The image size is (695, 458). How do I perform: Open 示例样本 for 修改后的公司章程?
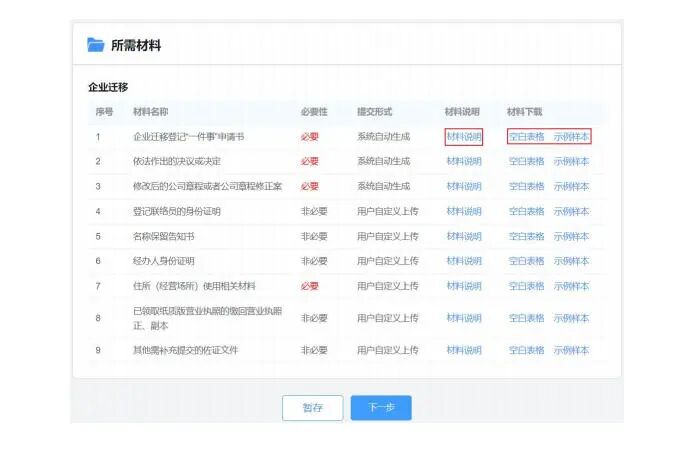click(571, 186)
